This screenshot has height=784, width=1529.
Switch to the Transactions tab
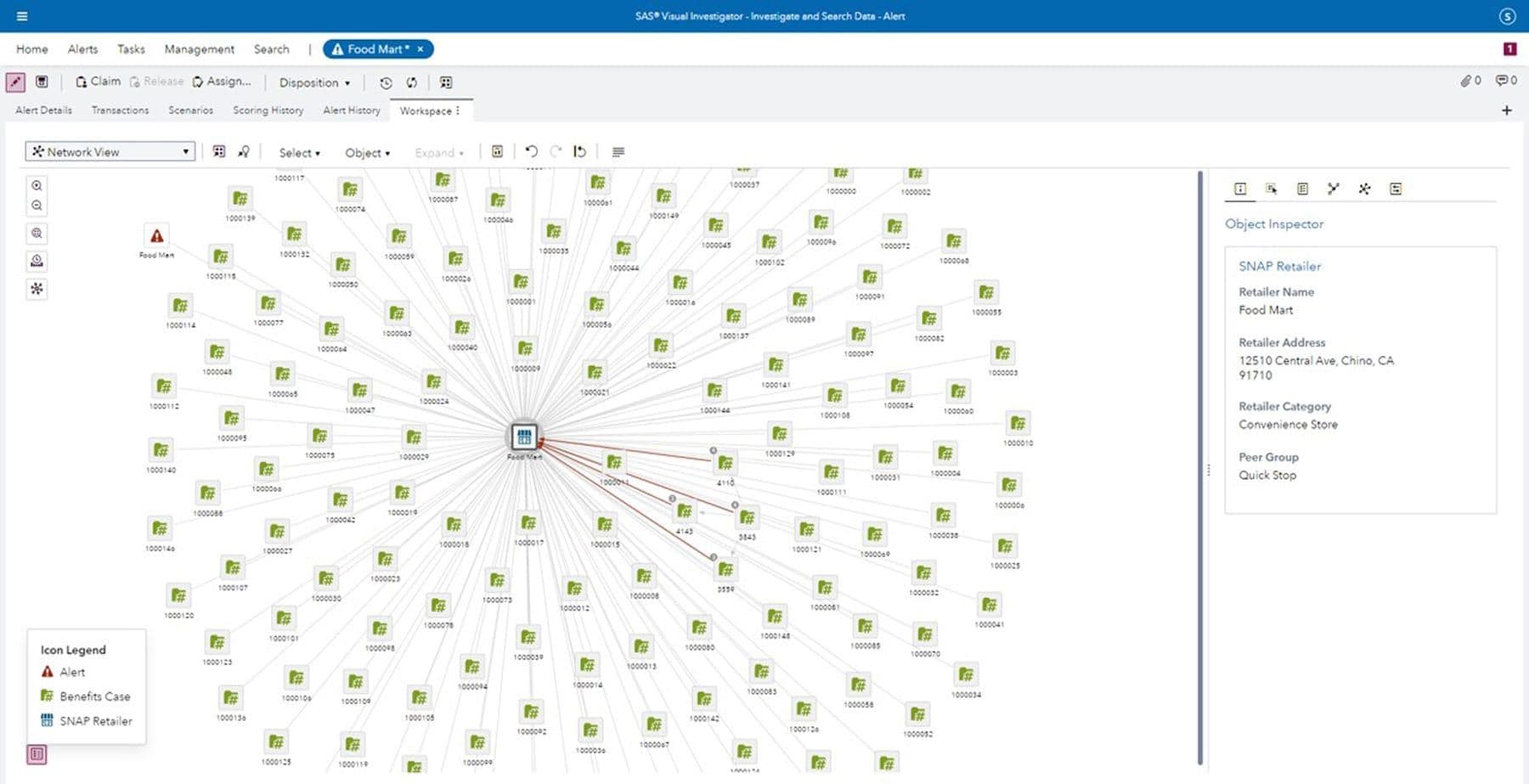point(120,110)
